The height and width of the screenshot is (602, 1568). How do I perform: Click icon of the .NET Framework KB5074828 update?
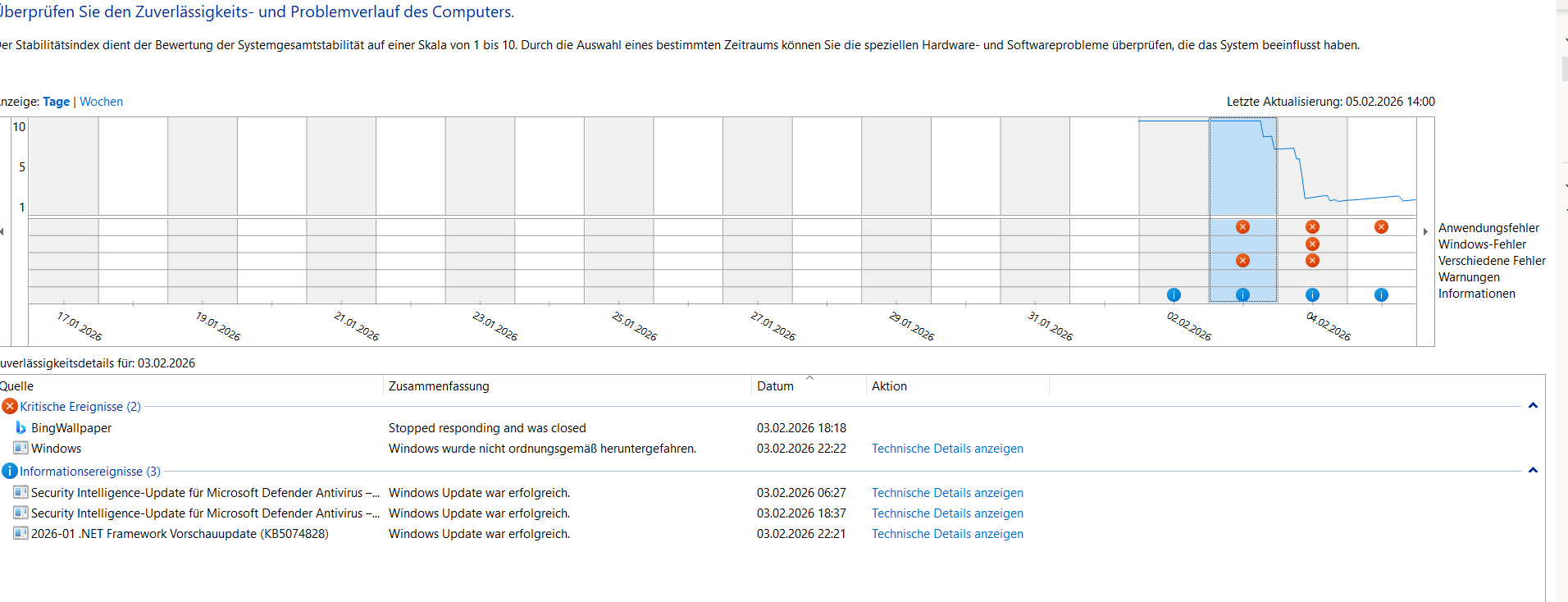coord(21,533)
